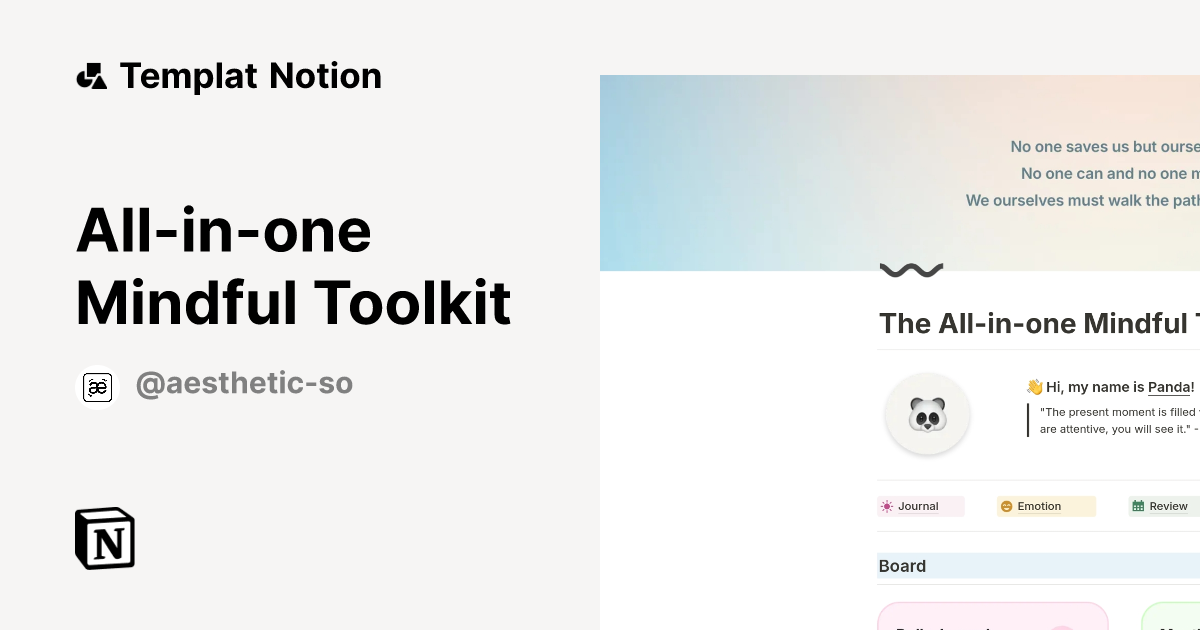Screen dimensions: 1200x630
Task: Click the wavy divider icon above the title
Action: (x=910, y=268)
